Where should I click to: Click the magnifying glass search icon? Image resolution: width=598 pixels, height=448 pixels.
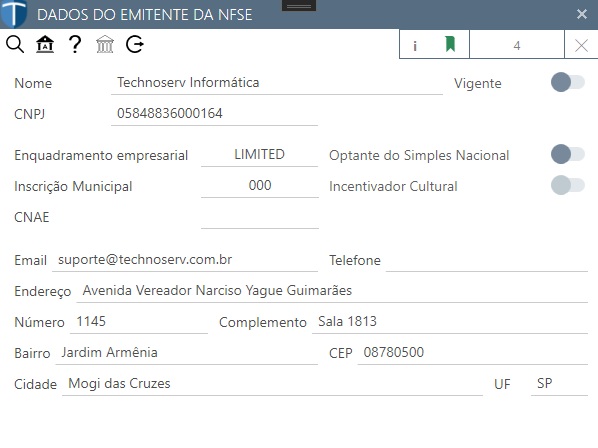click(x=15, y=45)
